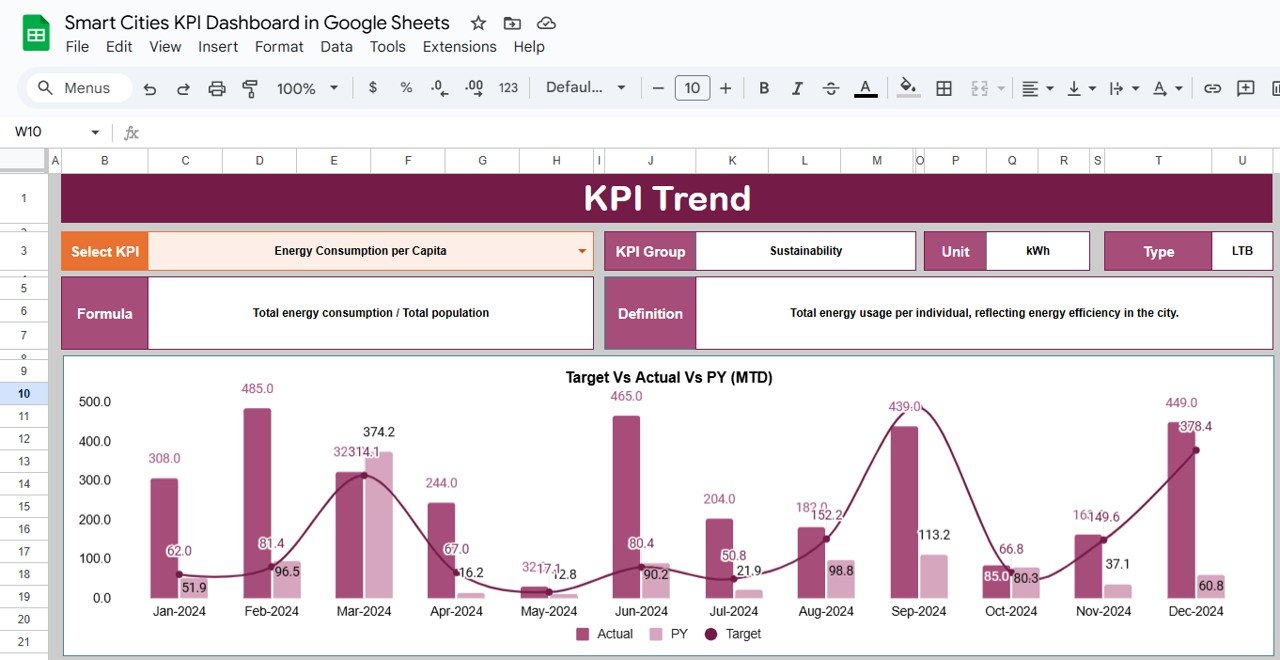
Task: Open the Extensions menu
Action: click(x=459, y=47)
